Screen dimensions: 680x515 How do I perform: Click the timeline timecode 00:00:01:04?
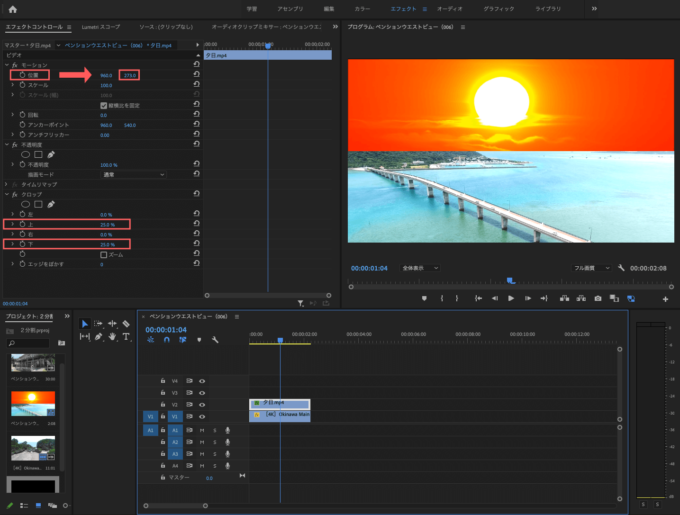[166, 330]
